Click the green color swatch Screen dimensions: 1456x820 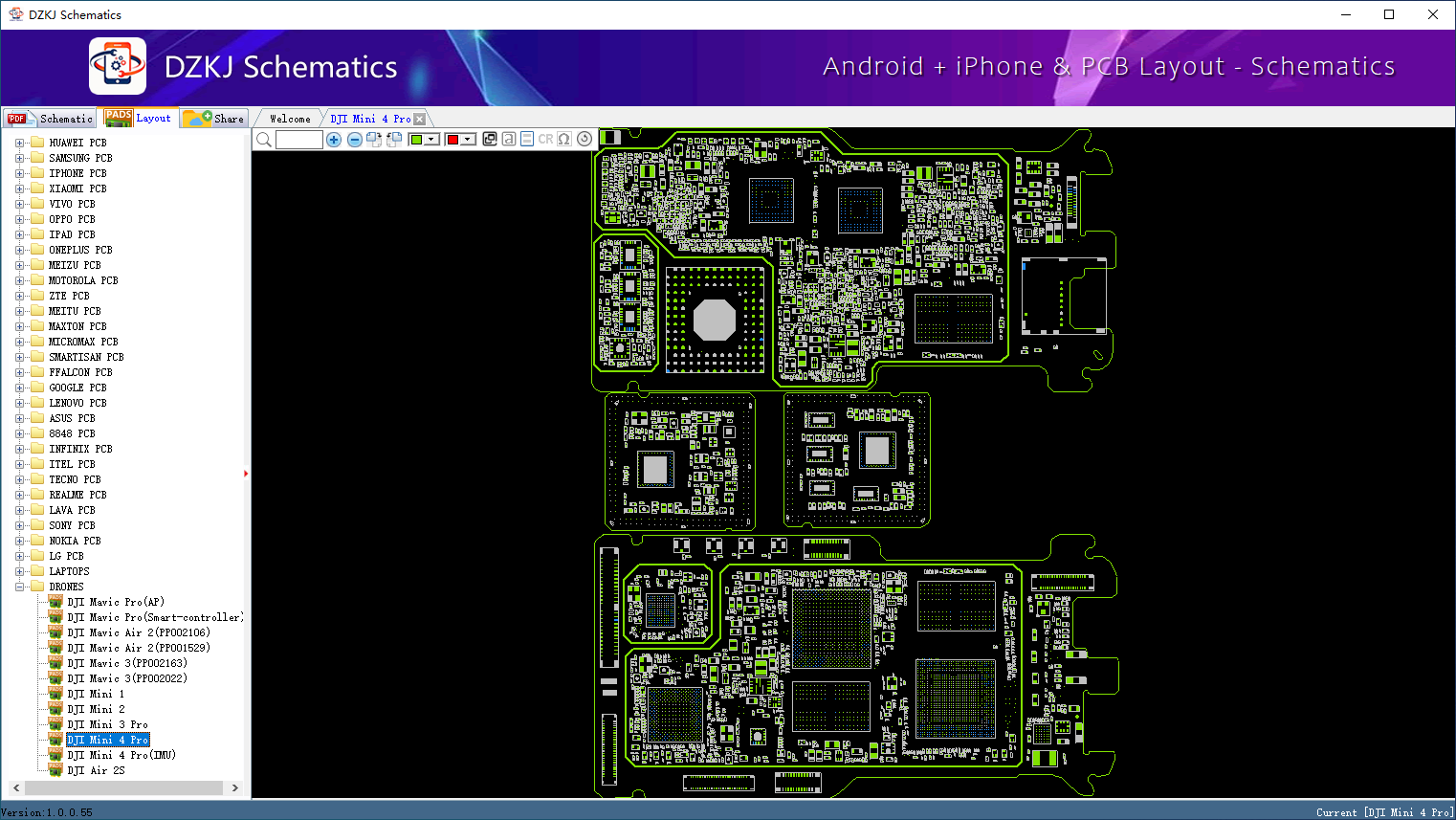(416, 140)
